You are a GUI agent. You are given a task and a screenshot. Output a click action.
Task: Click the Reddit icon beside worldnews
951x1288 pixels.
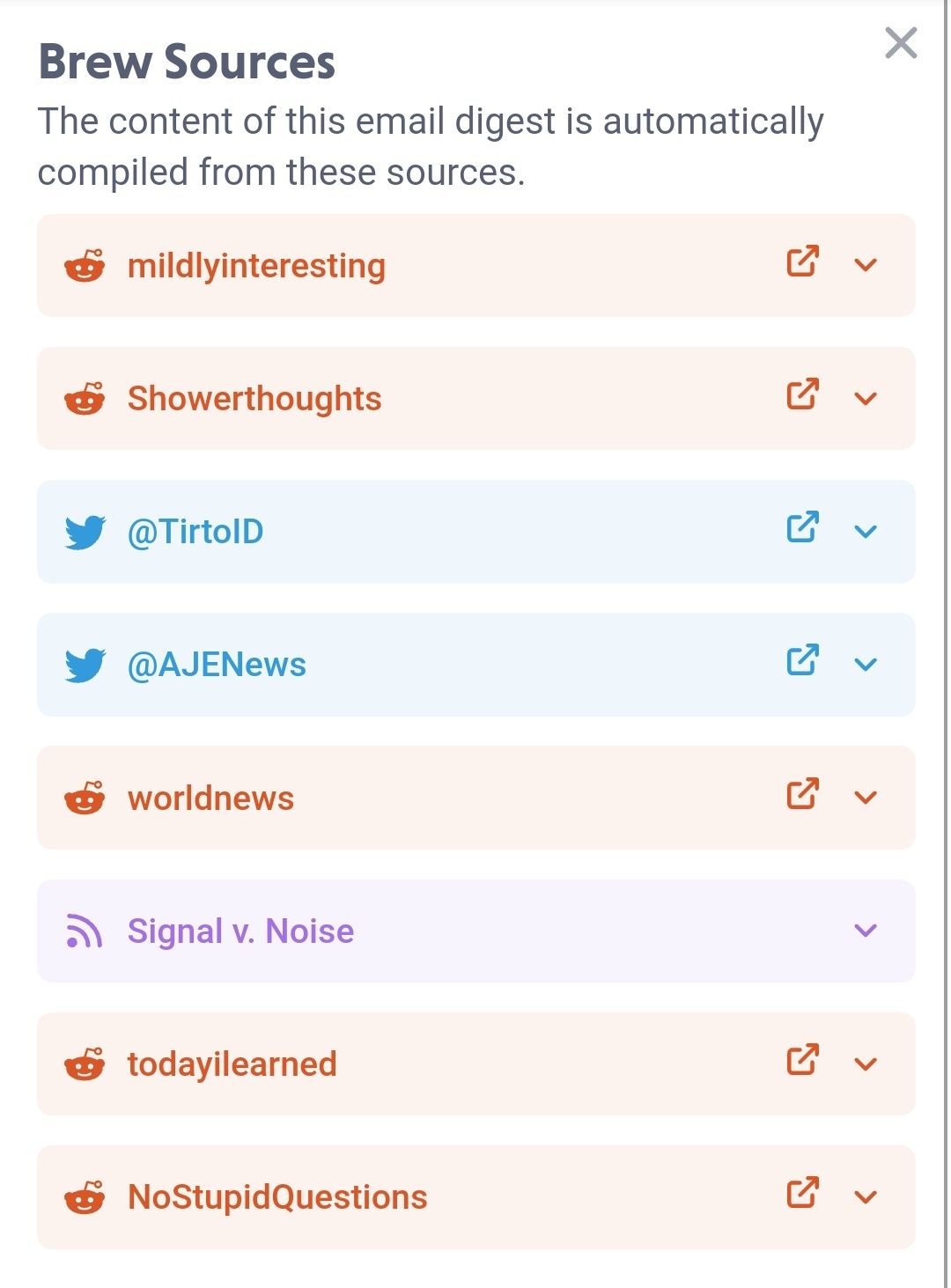85,798
